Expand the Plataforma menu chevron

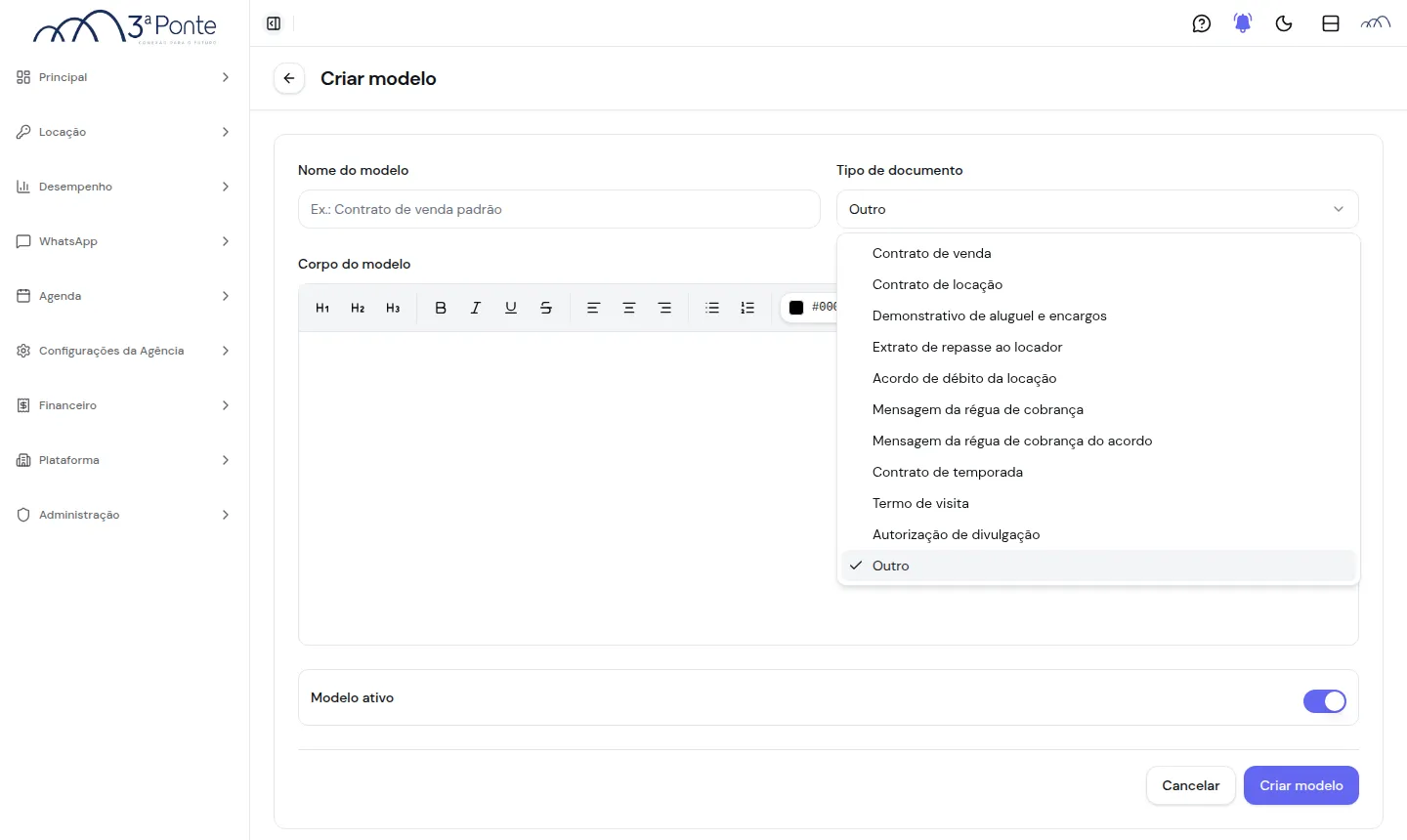[226, 460]
